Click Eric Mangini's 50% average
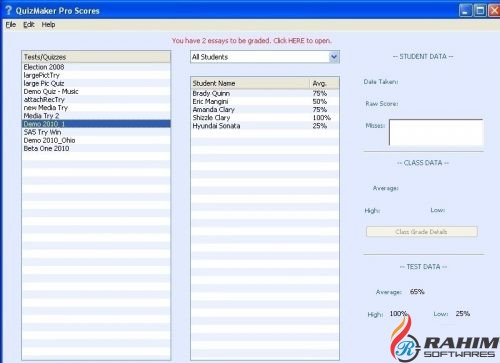The width and height of the screenshot is (500, 363). click(320, 101)
